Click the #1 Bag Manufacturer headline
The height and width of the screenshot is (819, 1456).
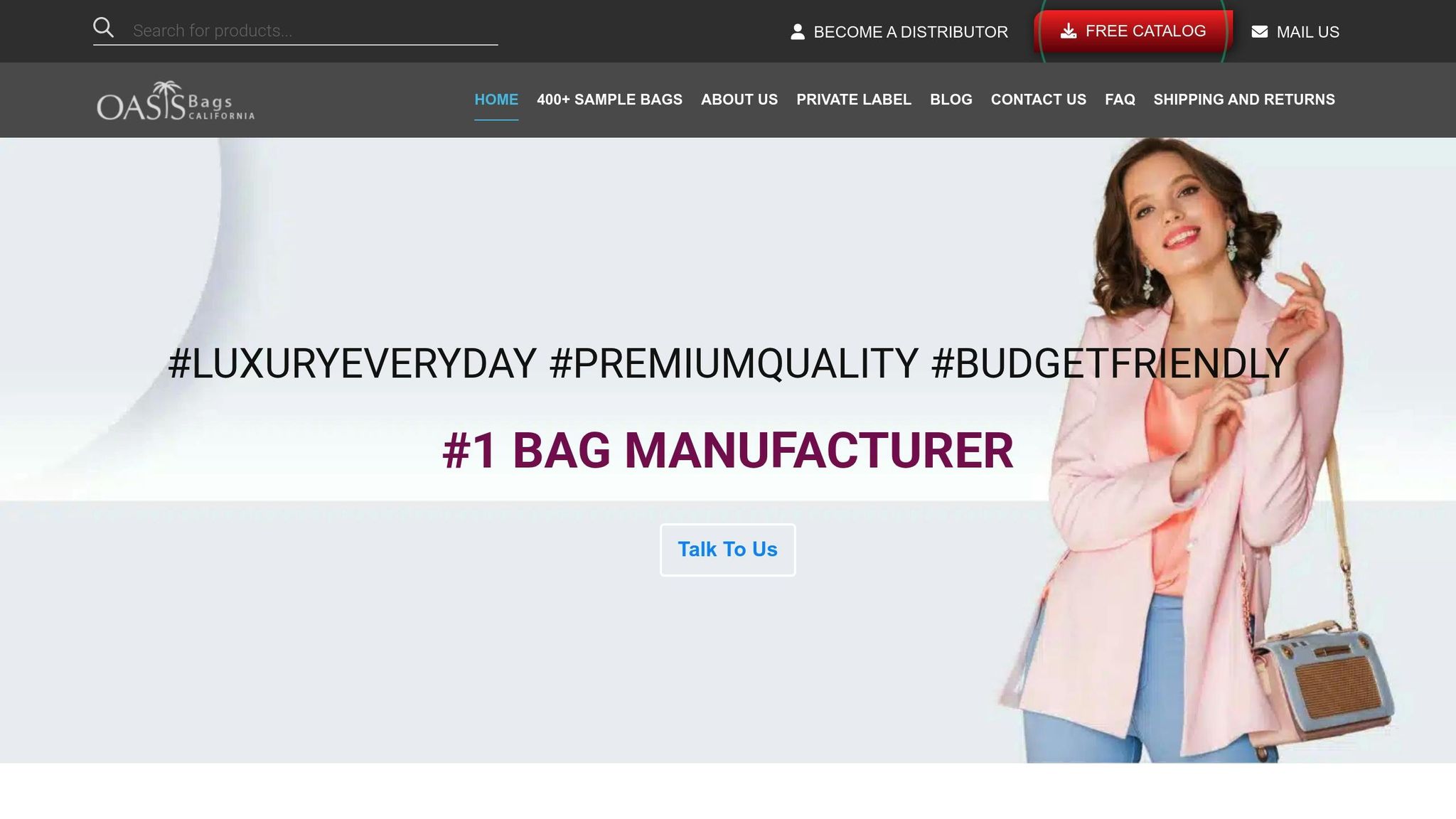728,451
